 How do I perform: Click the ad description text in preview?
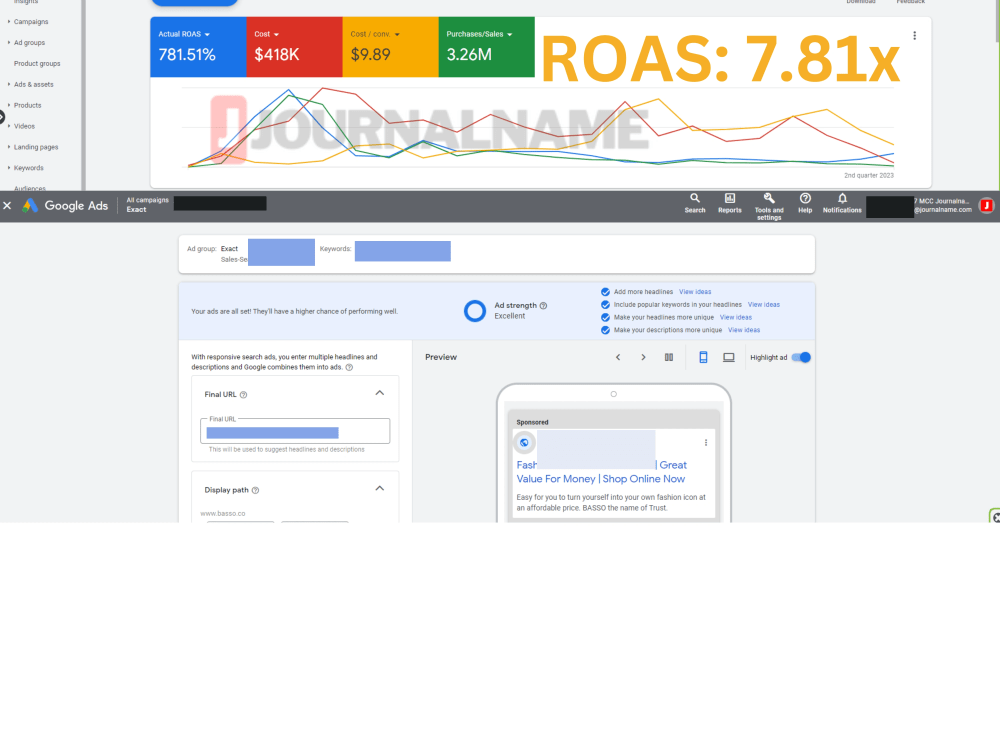pyautogui.click(x=611, y=503)
